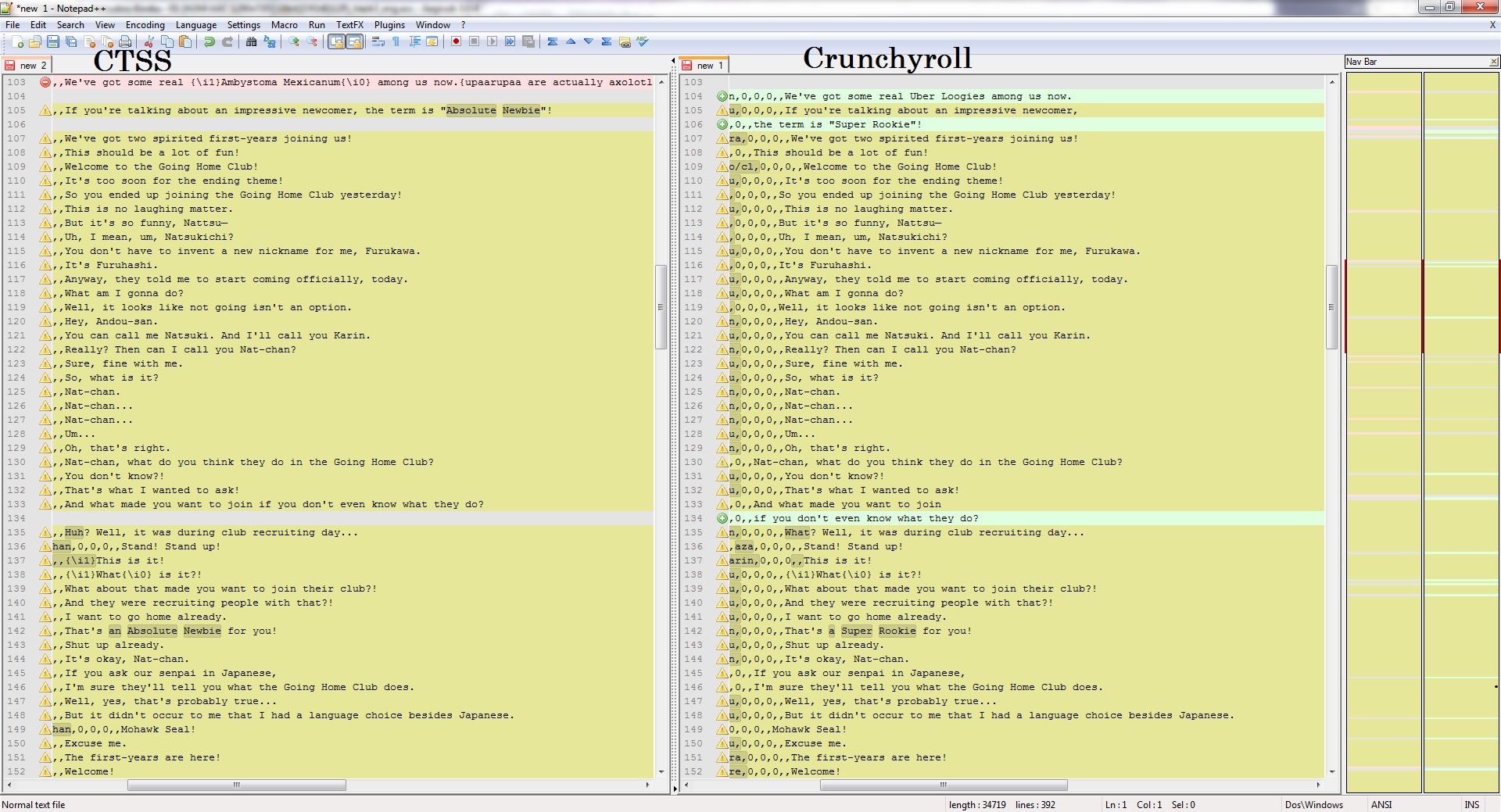The image size is (1501, 812).
Task: Go to next difference down arrow
Action: 589,41
